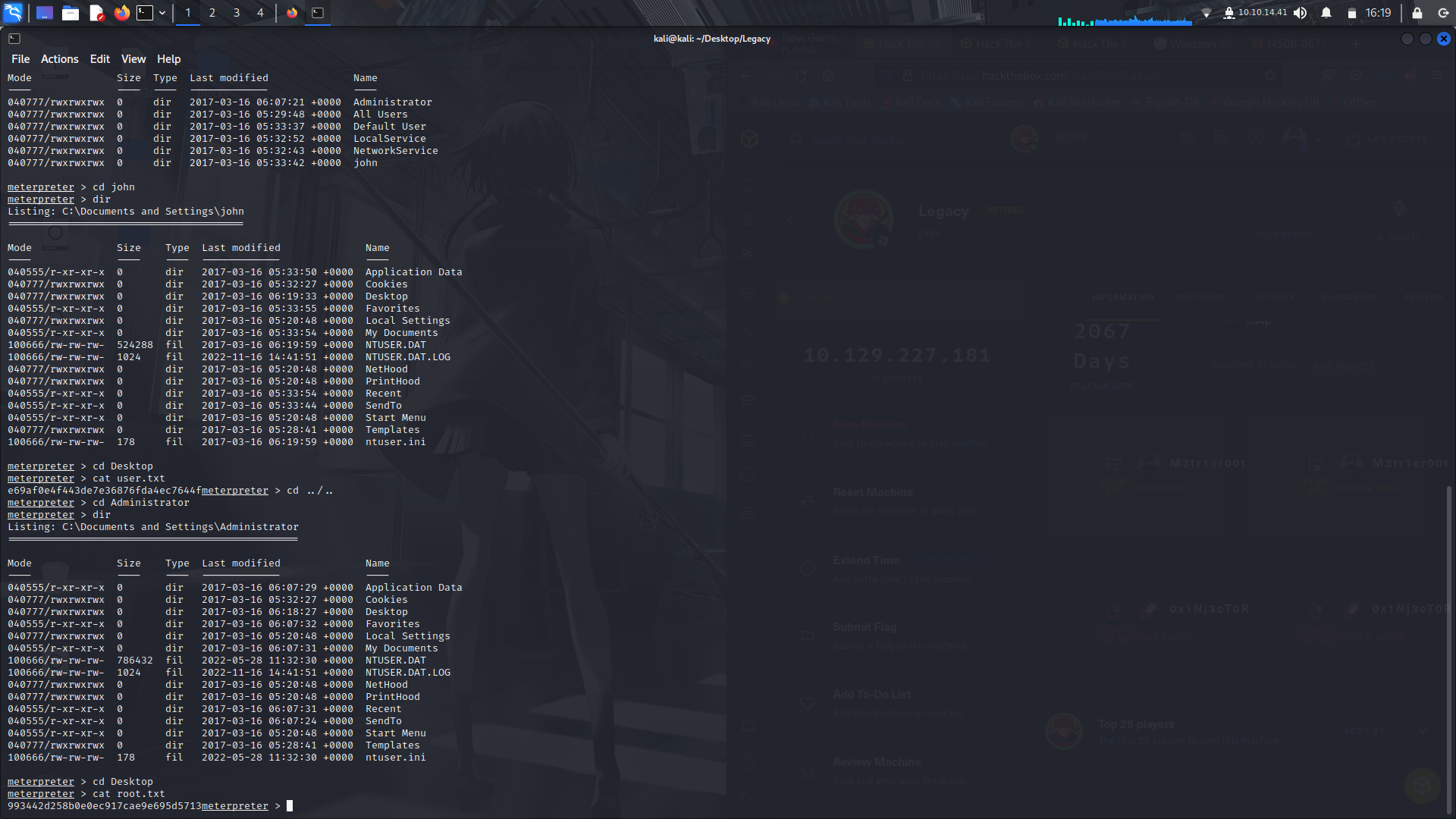The image size is (1456, 819).
Task: Mute system audio via the speaker icon
Action: (1299, 12)
